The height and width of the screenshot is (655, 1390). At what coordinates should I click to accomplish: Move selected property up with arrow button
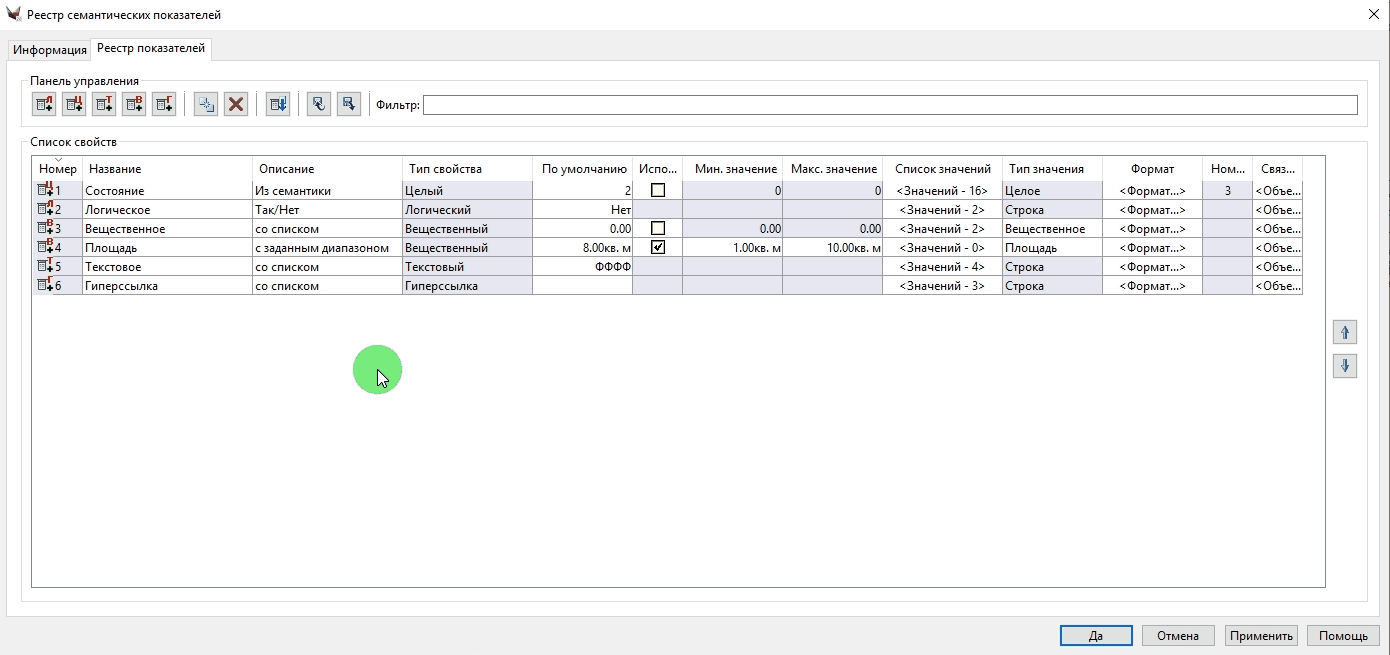coord(1345,333)
